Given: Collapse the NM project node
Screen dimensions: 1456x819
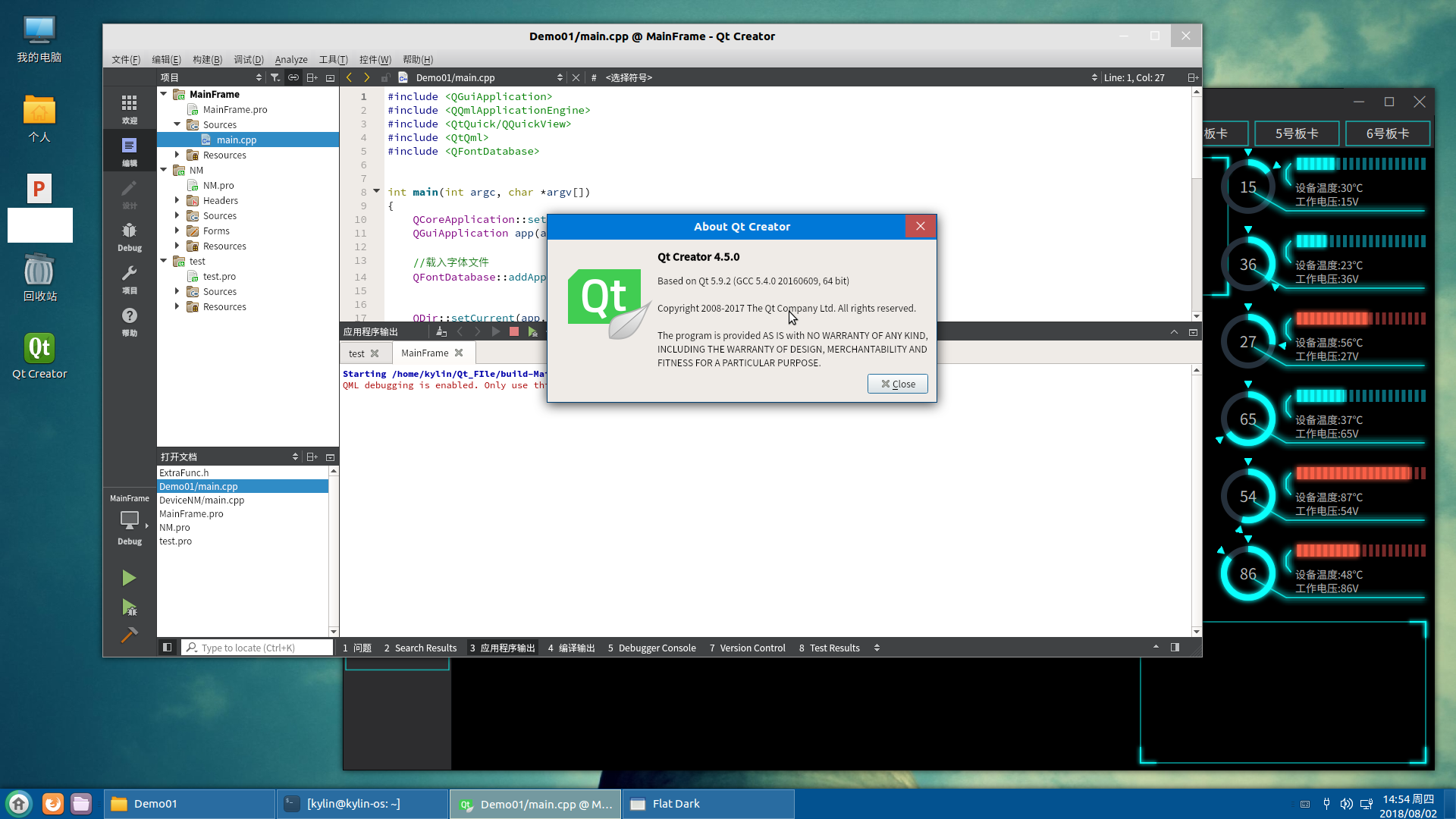Looking at the screenshot, I should pyautogui.click(x=163, y=170).
